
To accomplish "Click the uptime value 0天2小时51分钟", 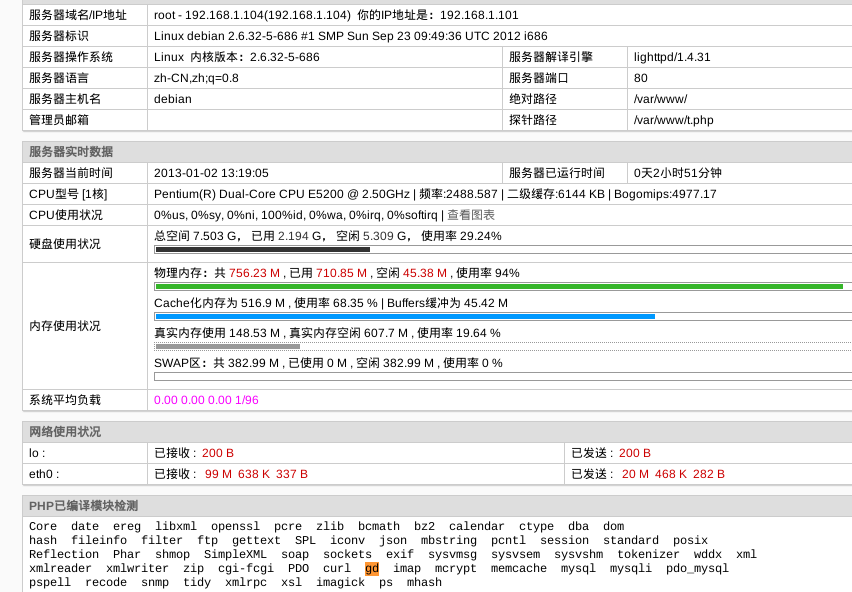I will pyautogui.click(x=678, y=173).
